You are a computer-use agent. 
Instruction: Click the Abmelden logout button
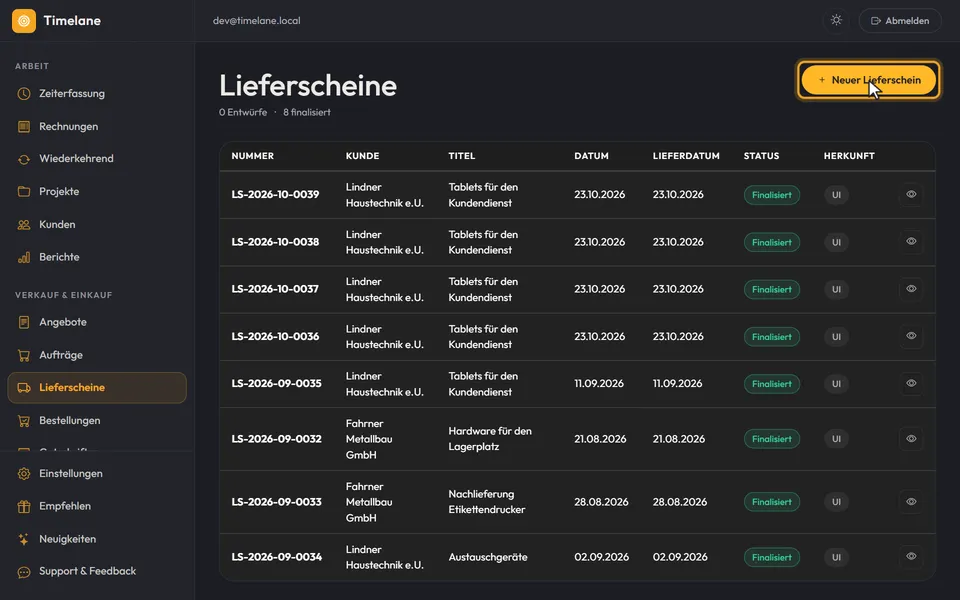pos(900,20)
